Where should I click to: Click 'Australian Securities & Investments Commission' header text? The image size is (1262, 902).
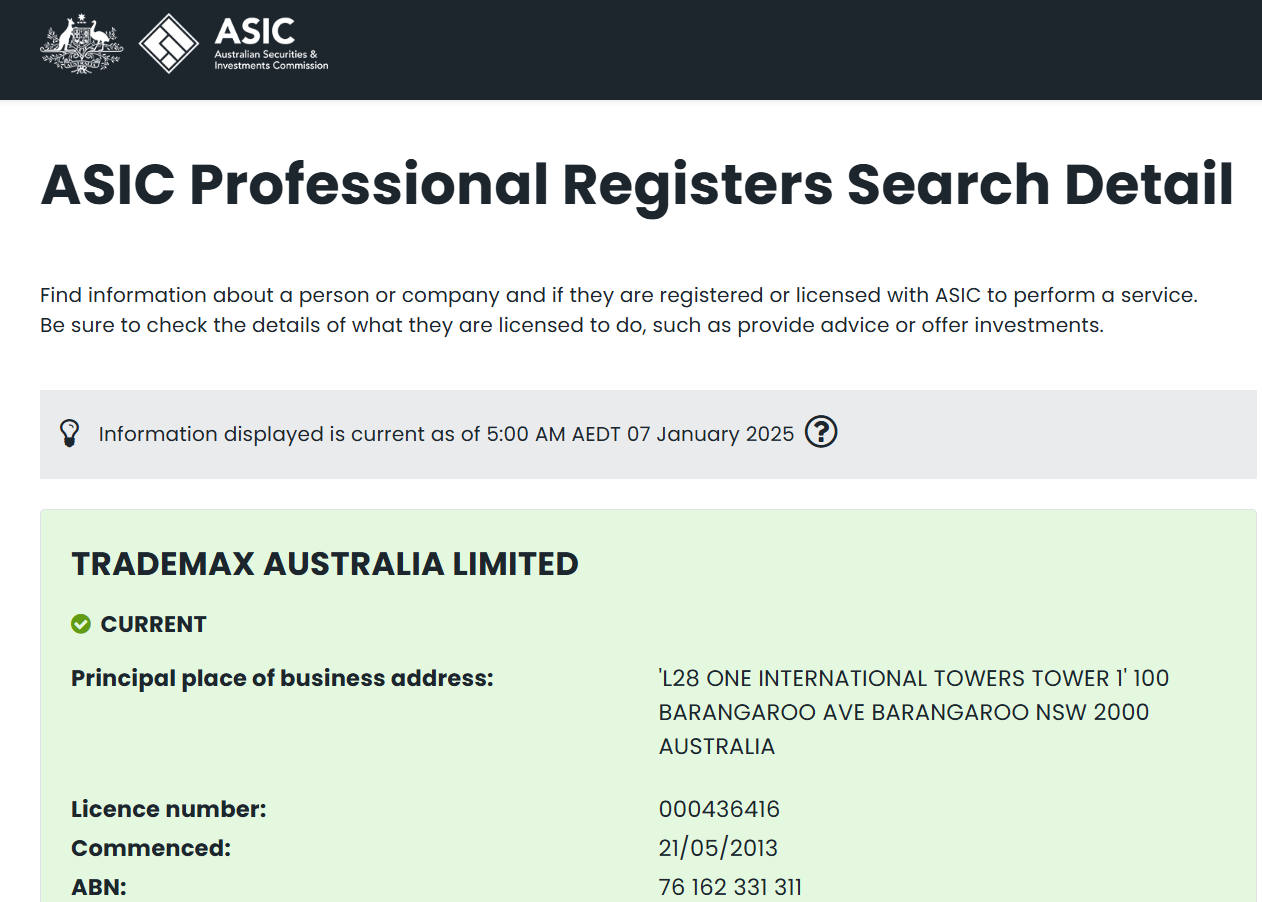[271, 60]
